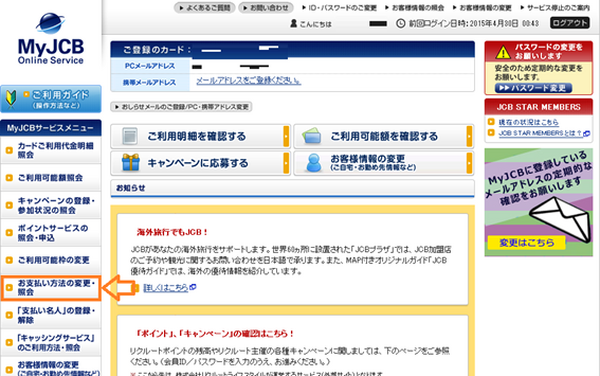Click the ログアウト logout button
The height and width of the screenshot is (376, 600).
point(570,23)
